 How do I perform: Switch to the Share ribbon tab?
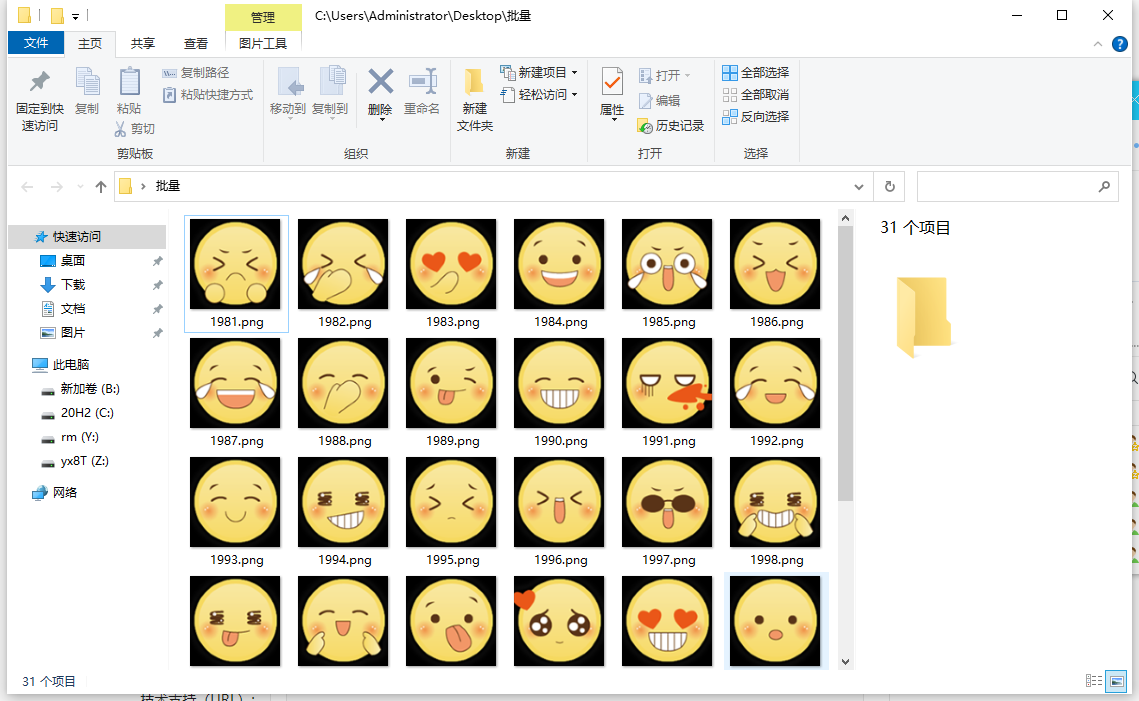[143, 43]
